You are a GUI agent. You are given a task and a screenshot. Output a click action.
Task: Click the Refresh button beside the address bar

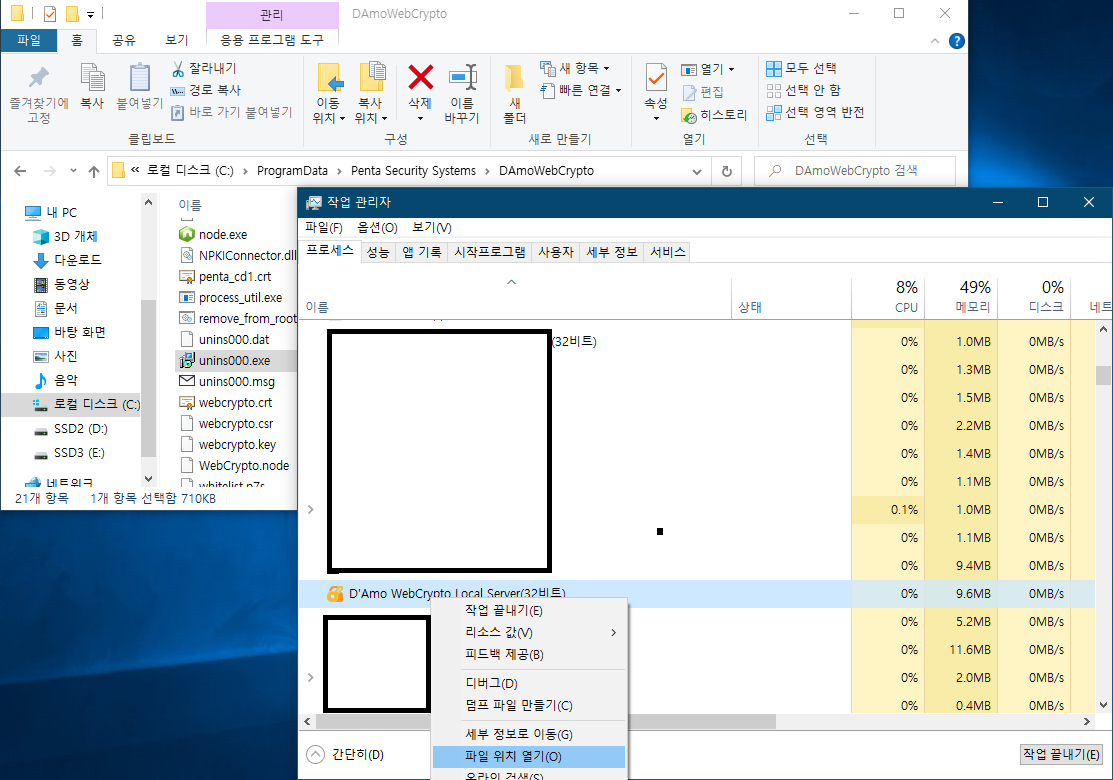point(726,171)
